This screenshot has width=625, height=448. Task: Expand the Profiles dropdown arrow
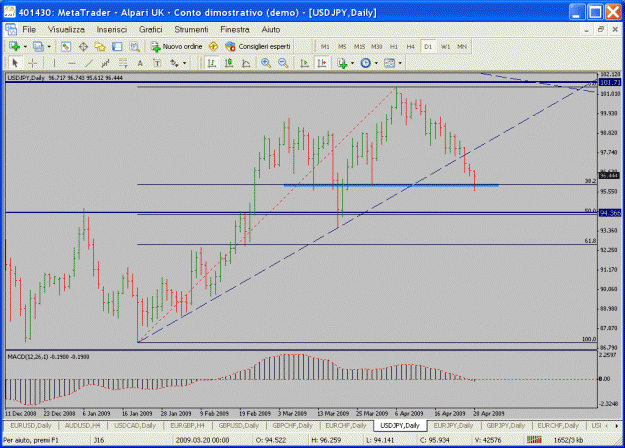[49, 47]
